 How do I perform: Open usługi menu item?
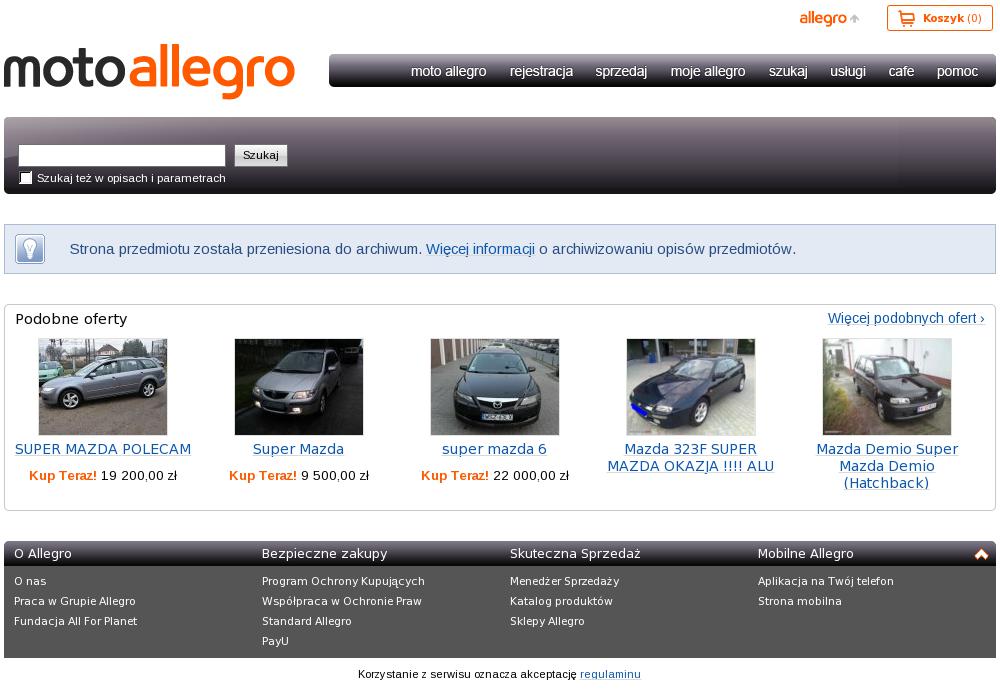pyautogui.click(x=848, y=71)
